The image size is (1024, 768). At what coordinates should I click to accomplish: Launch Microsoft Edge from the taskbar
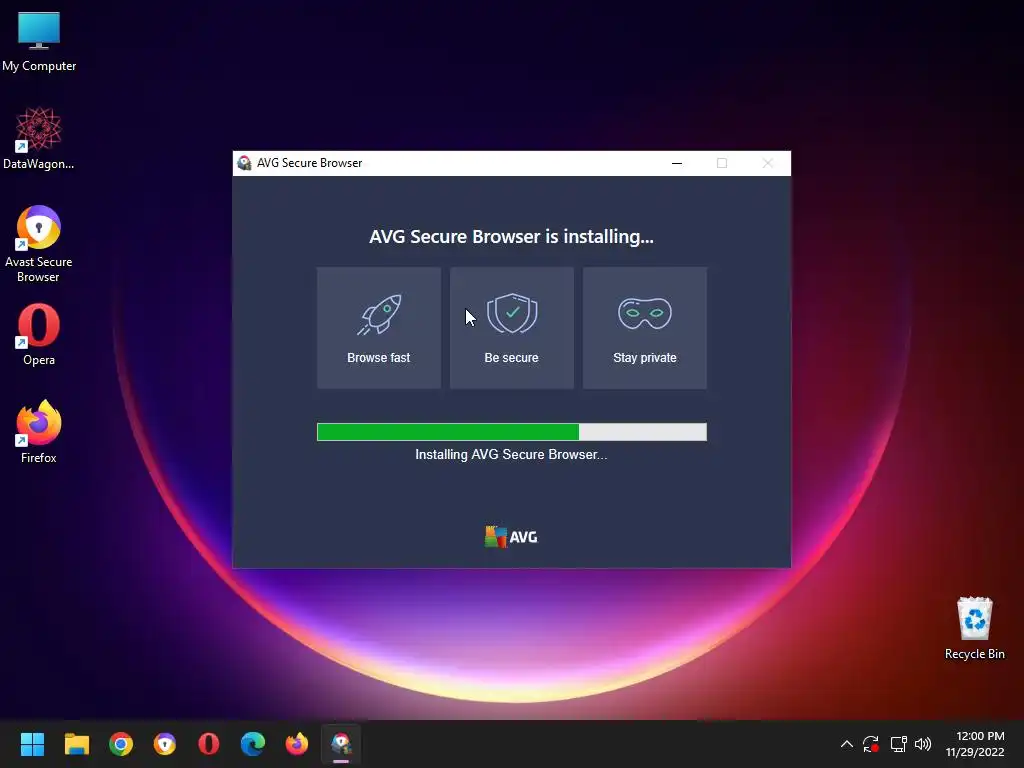pos(253,744)
